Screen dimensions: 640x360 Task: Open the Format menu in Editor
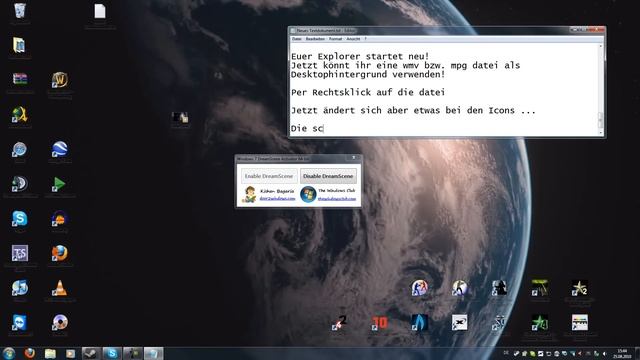(336, 39)
